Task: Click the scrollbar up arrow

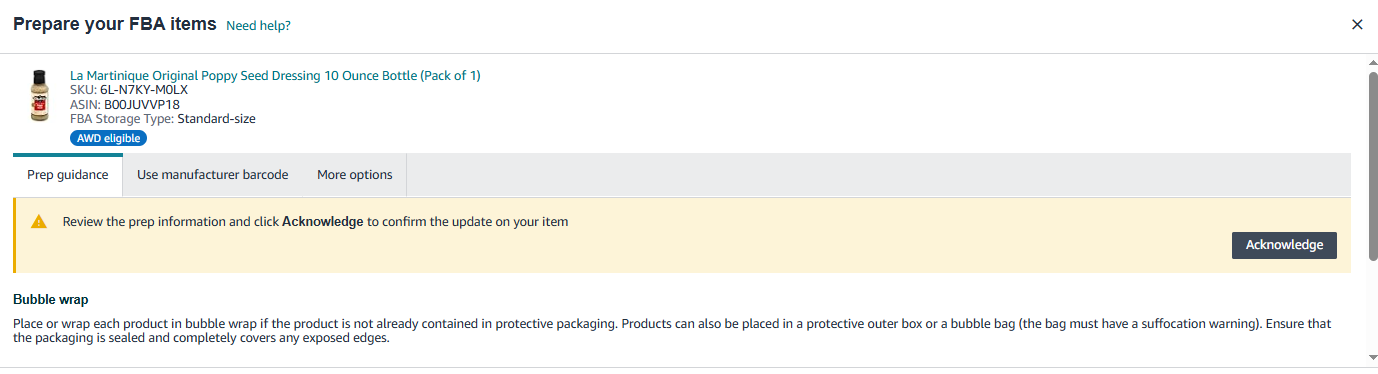Action: 1372,63
